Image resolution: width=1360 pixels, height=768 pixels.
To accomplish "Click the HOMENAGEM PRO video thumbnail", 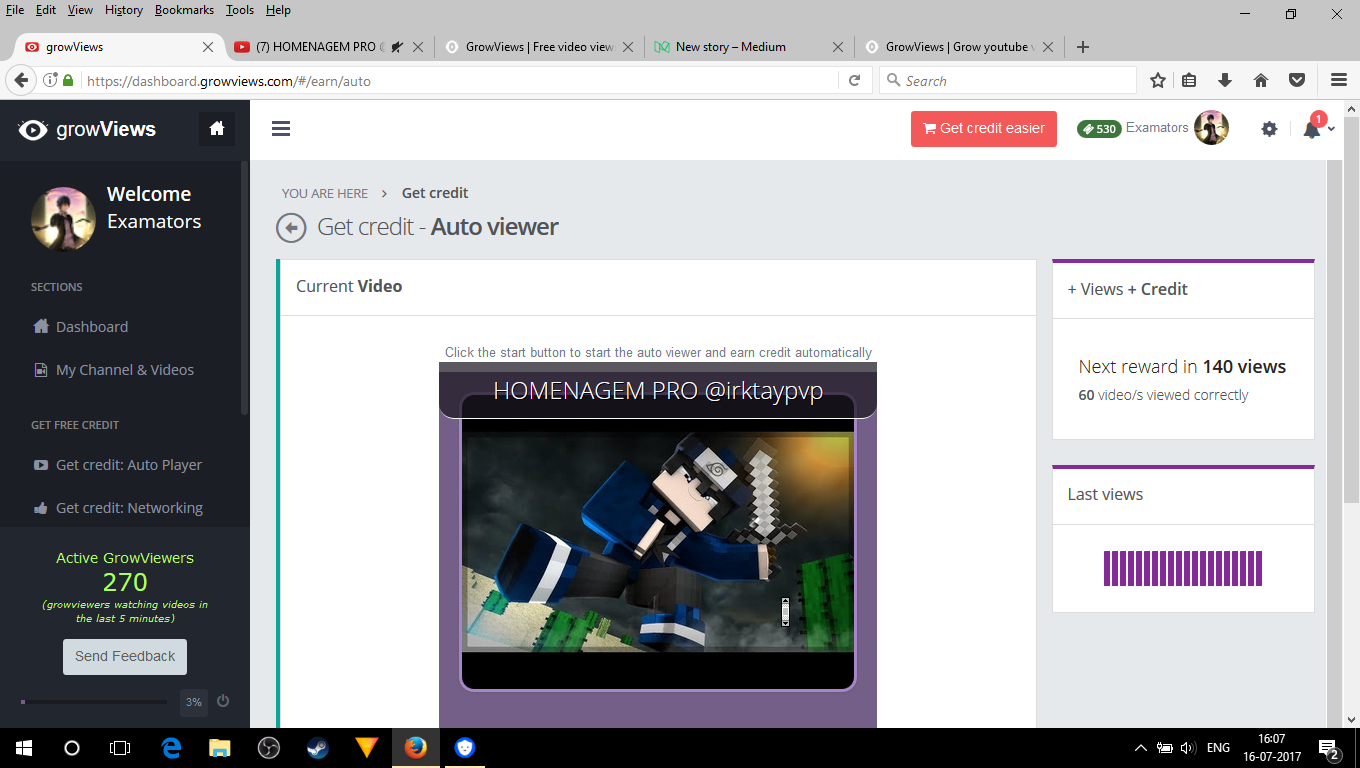I will click(x=658, y=540).
